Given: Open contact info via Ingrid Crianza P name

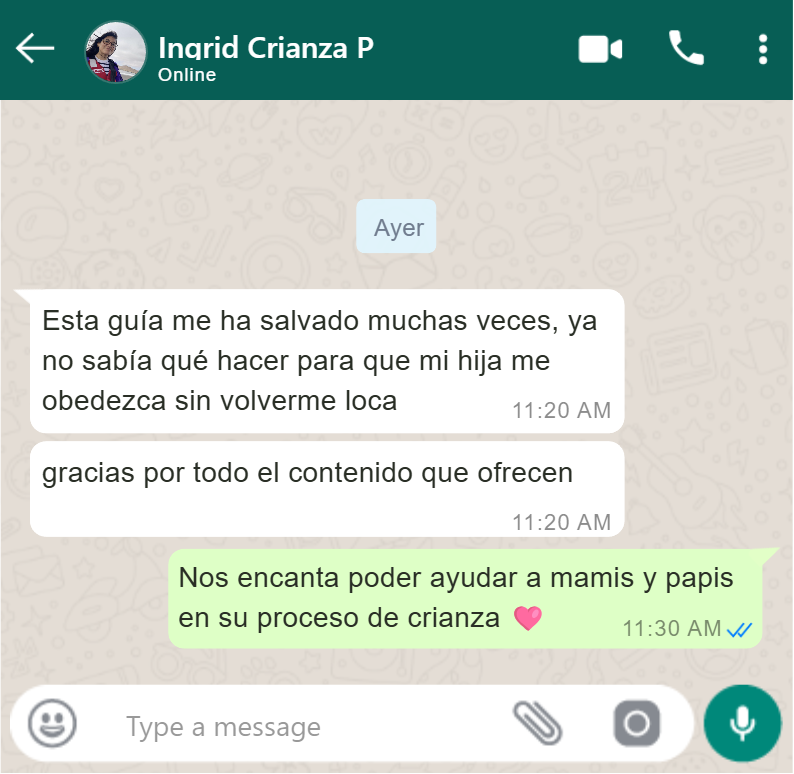Looking at the screenshot, I should point(266,48).
